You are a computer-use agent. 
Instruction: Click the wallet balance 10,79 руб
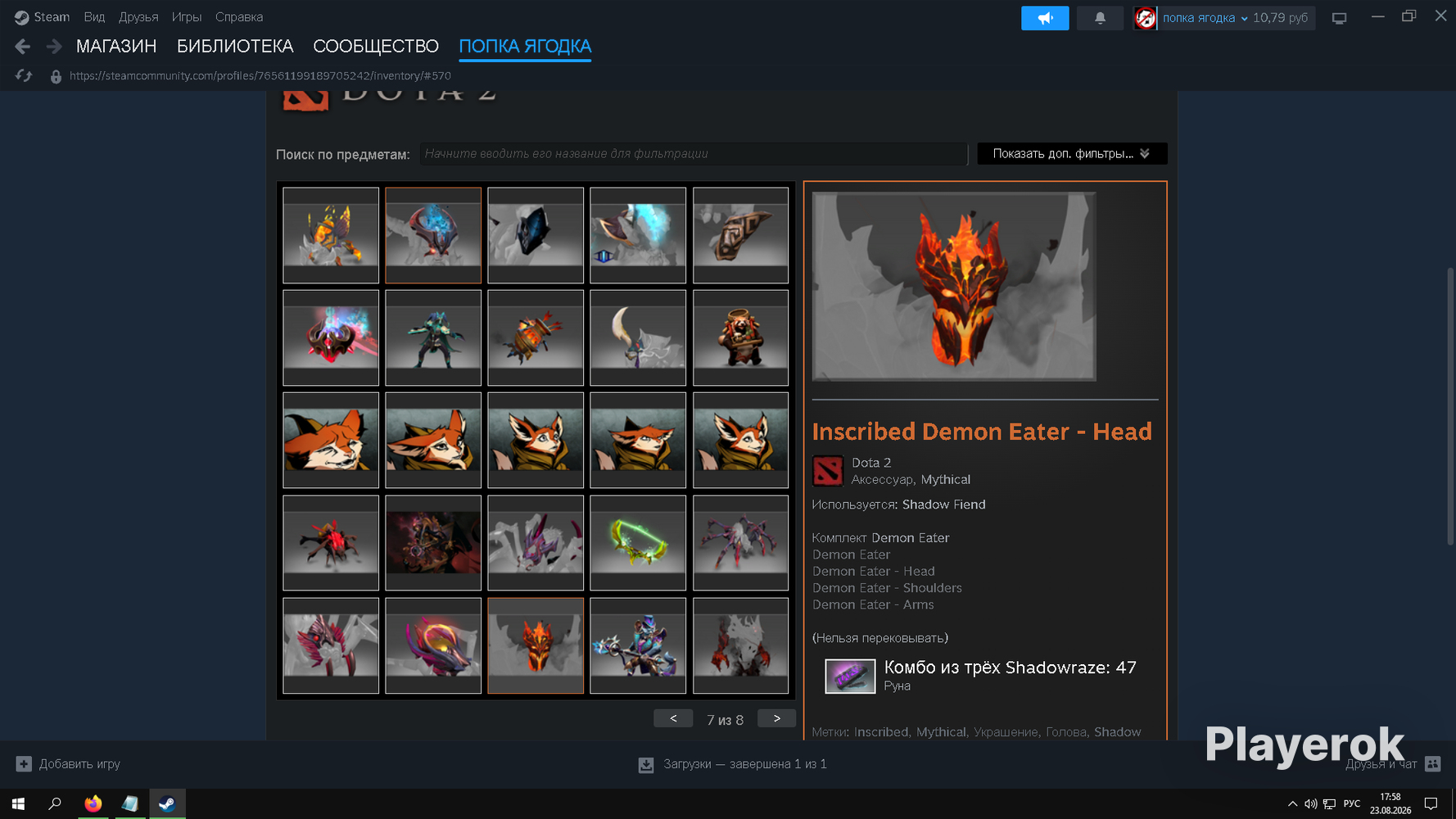coord(1281,18)
